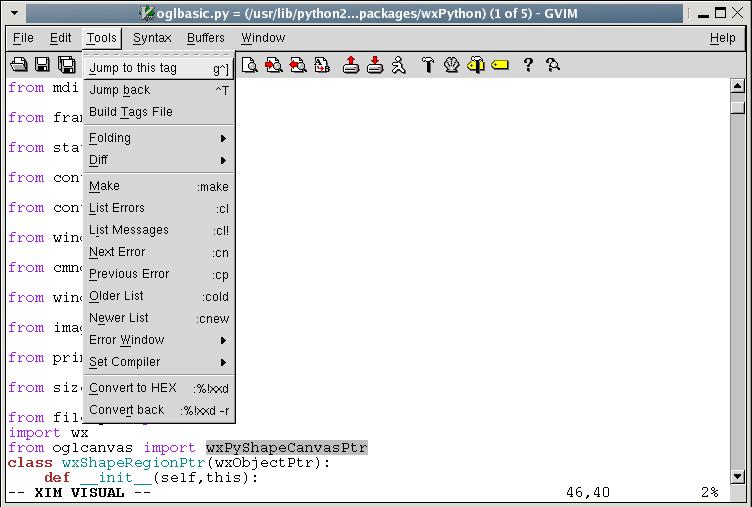The height and width of the screenshot is (507, 752).
Task: Click the vertical scrollbar down arrow
Action: point(737,476)
